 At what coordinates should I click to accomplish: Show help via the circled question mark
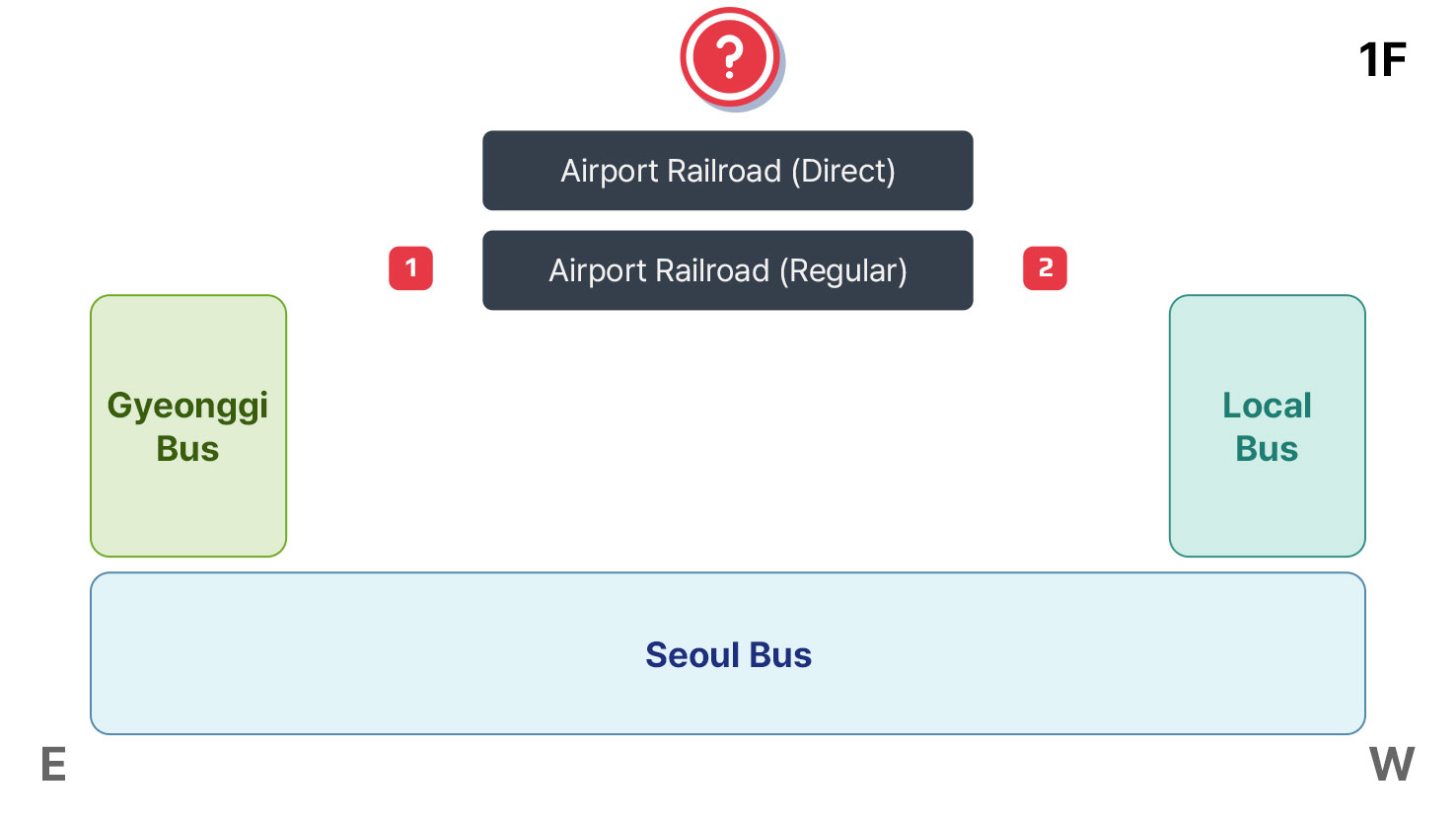[x=730, y=57]
